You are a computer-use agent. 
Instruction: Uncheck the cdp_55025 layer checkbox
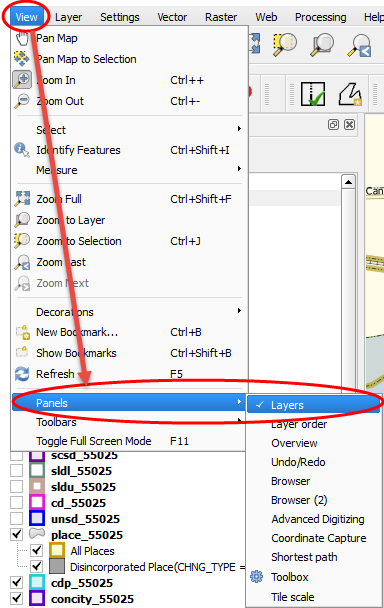click(16, 582)
